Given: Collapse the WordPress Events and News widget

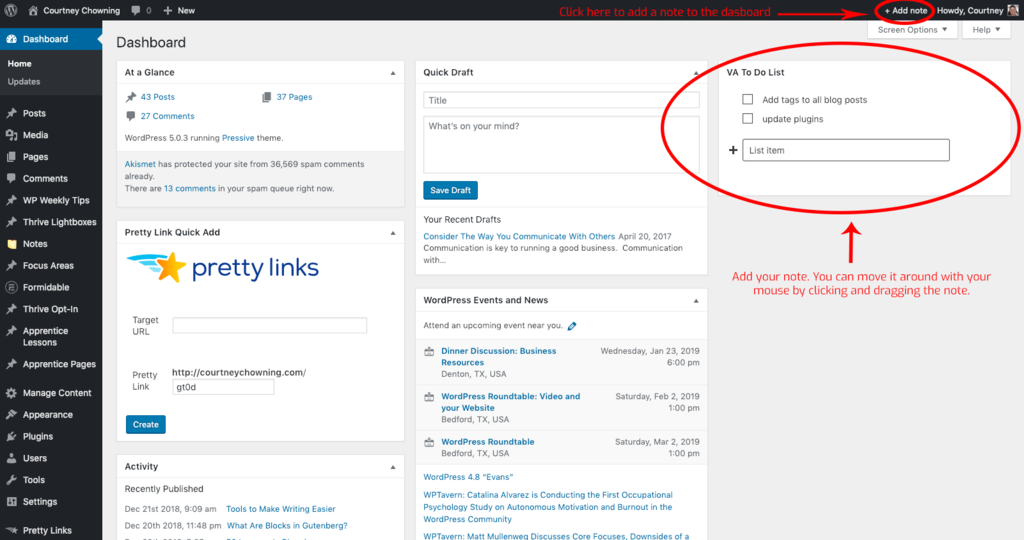Looking at the screenshot, I should (x=696, y=301).
